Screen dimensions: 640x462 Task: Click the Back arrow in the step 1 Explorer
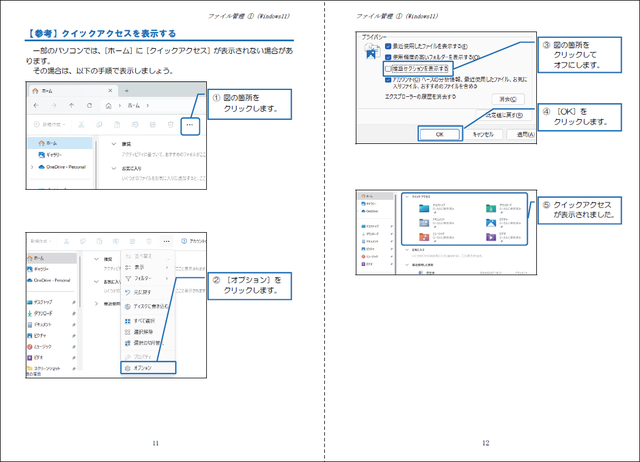point(36,105)
